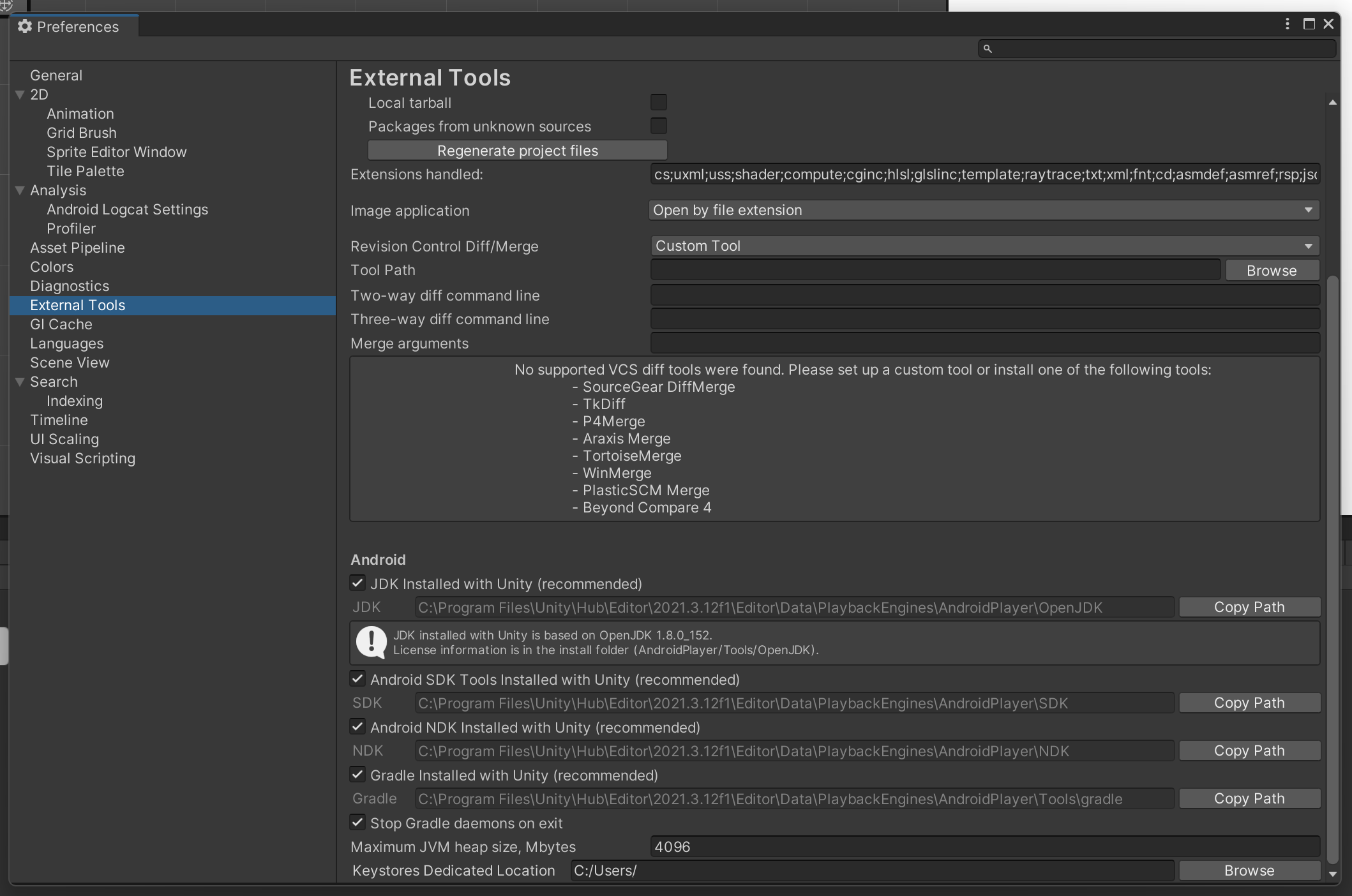Open the Visual Scripting preferences section

pos(82,458)
